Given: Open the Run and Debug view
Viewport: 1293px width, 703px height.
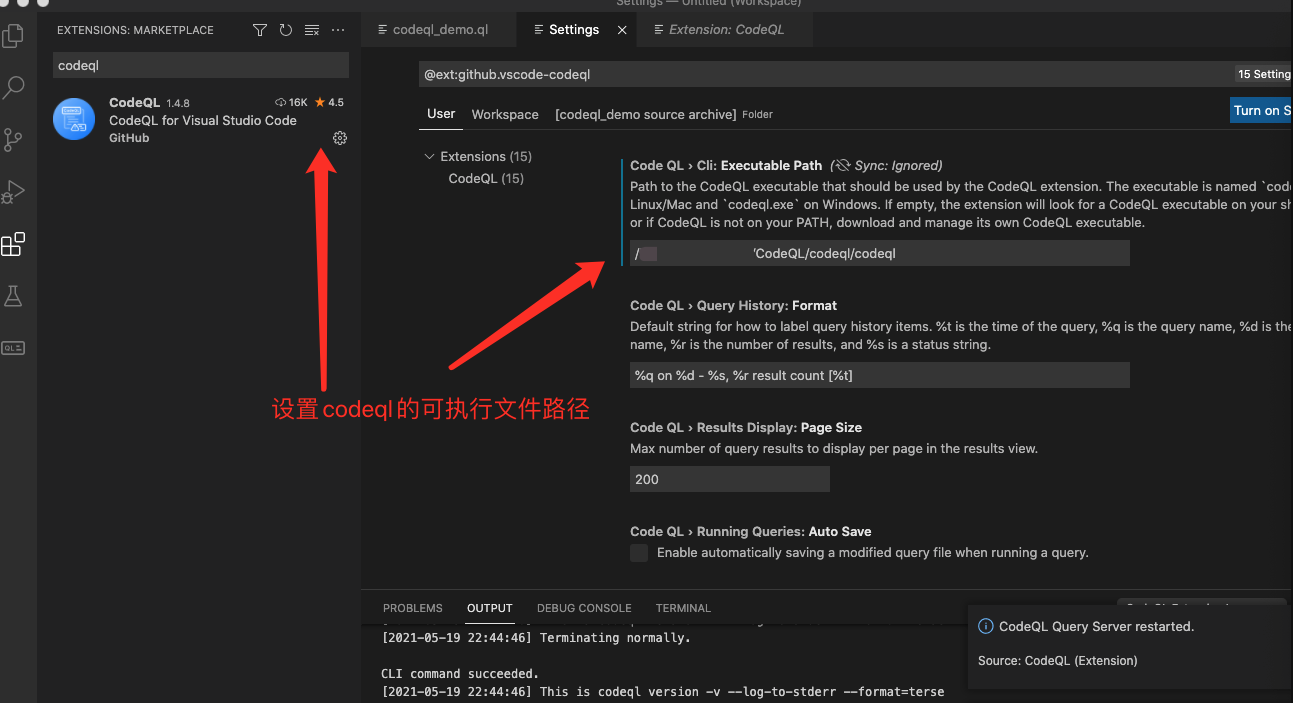Looking at the screenshot, I should click(14, 192).
